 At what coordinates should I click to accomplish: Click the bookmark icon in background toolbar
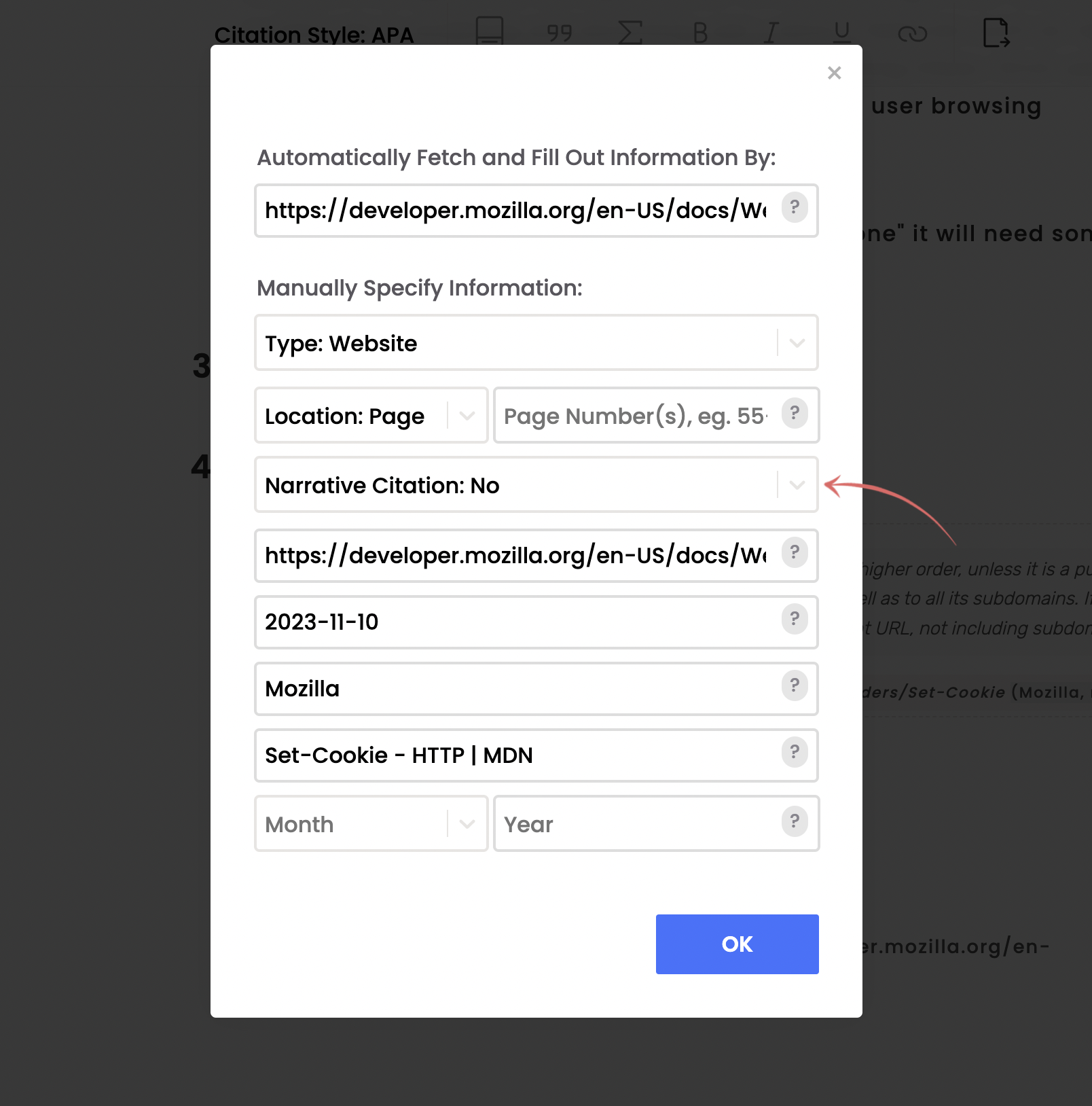coord(489,31)
